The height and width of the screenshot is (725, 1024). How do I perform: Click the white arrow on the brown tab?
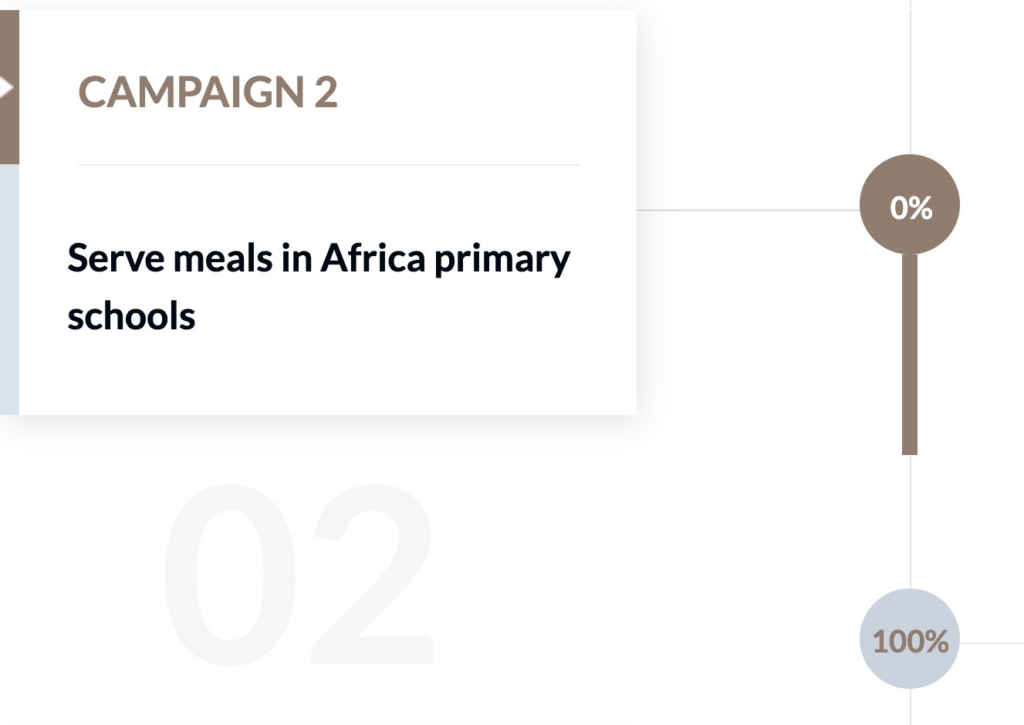(x=6, y=88)
